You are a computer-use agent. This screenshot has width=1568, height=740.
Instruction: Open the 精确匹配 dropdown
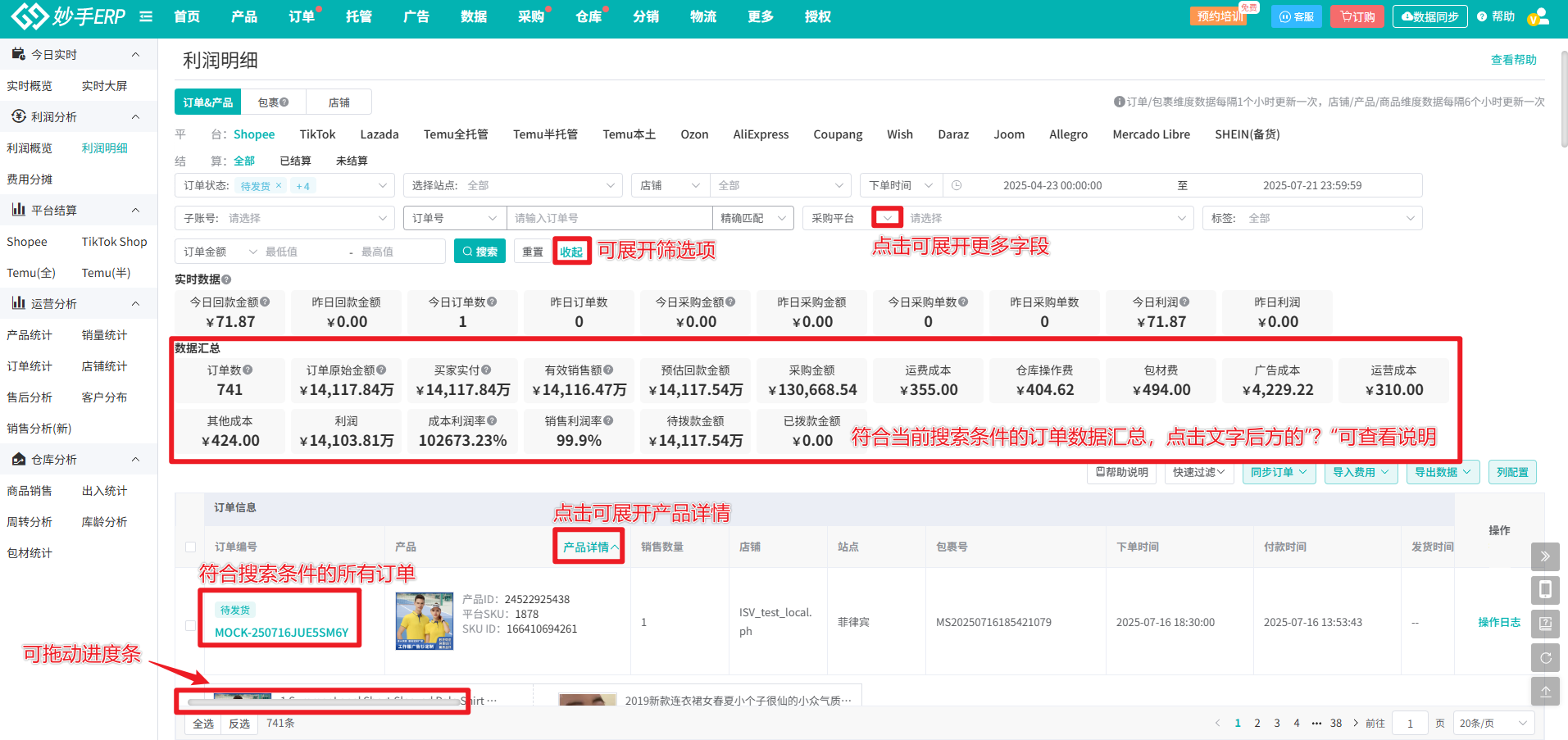point(752,219)
